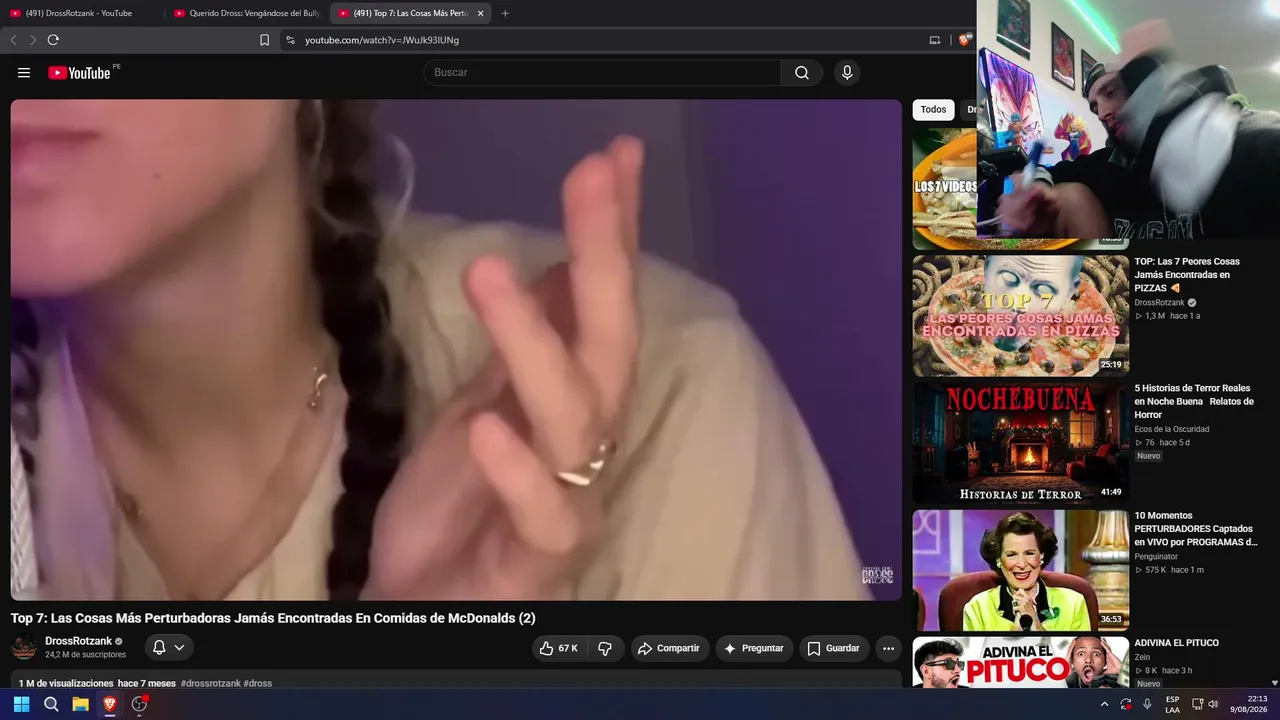
Task: Open the DrossRotzank channel avatar
Action: click(24, 647)
